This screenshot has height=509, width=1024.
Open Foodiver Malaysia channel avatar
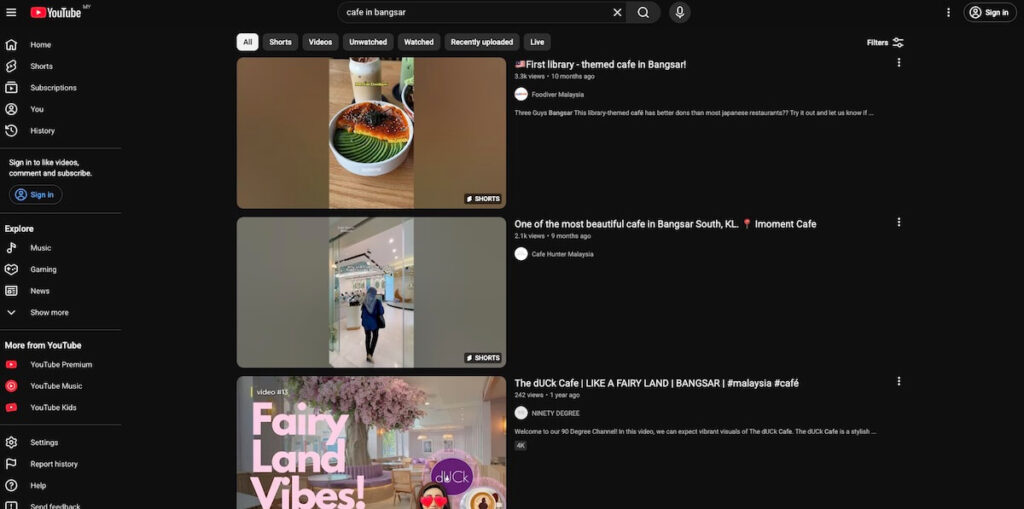coord(521,95)
